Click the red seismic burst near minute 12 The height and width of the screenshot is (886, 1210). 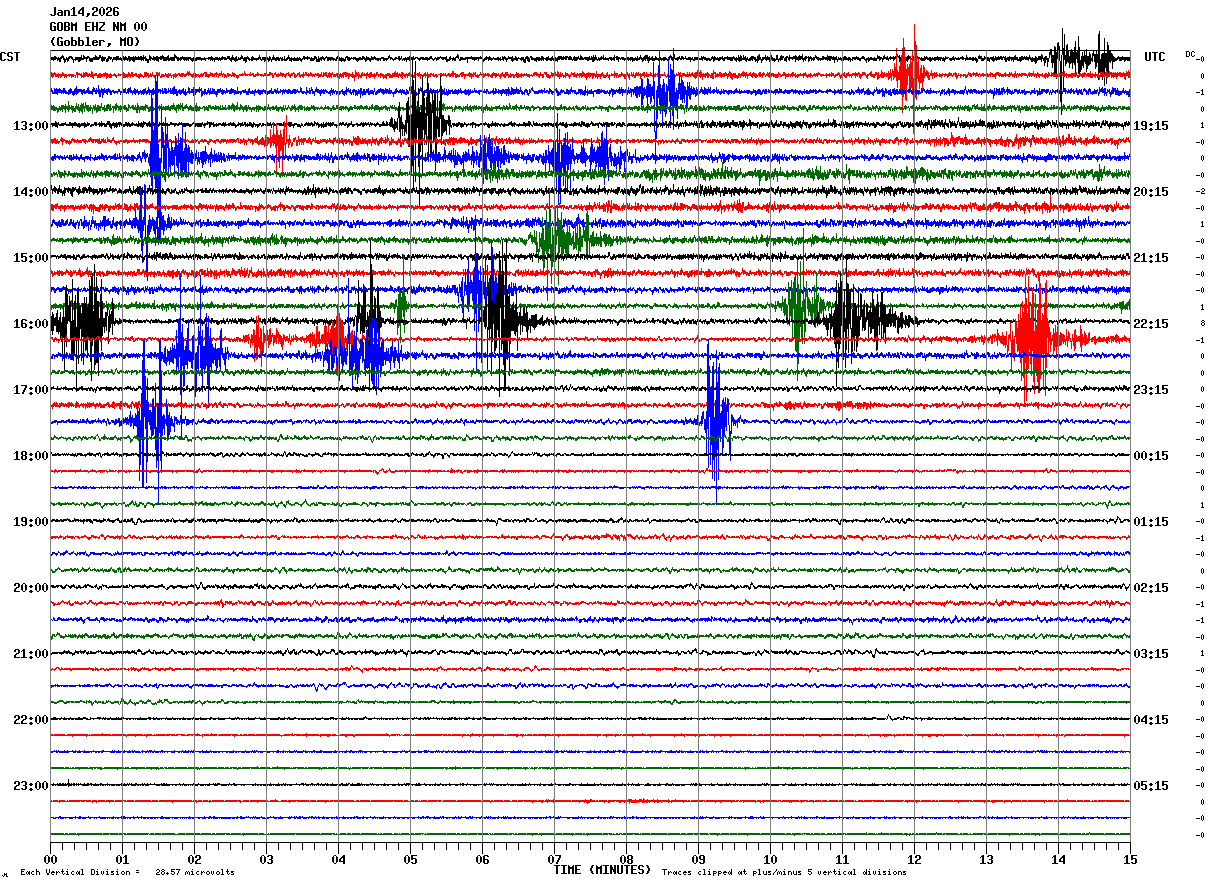tap(910, 70)
